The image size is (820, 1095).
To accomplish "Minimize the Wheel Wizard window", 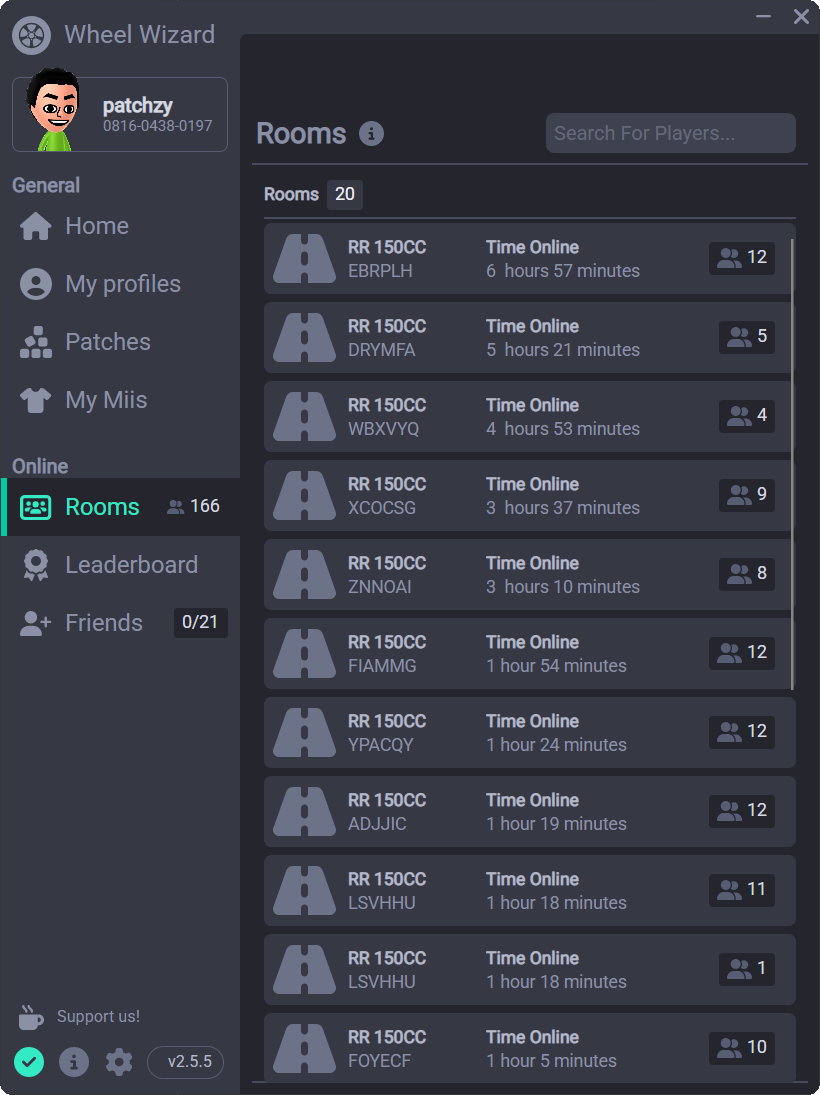I will pos(763,16).
